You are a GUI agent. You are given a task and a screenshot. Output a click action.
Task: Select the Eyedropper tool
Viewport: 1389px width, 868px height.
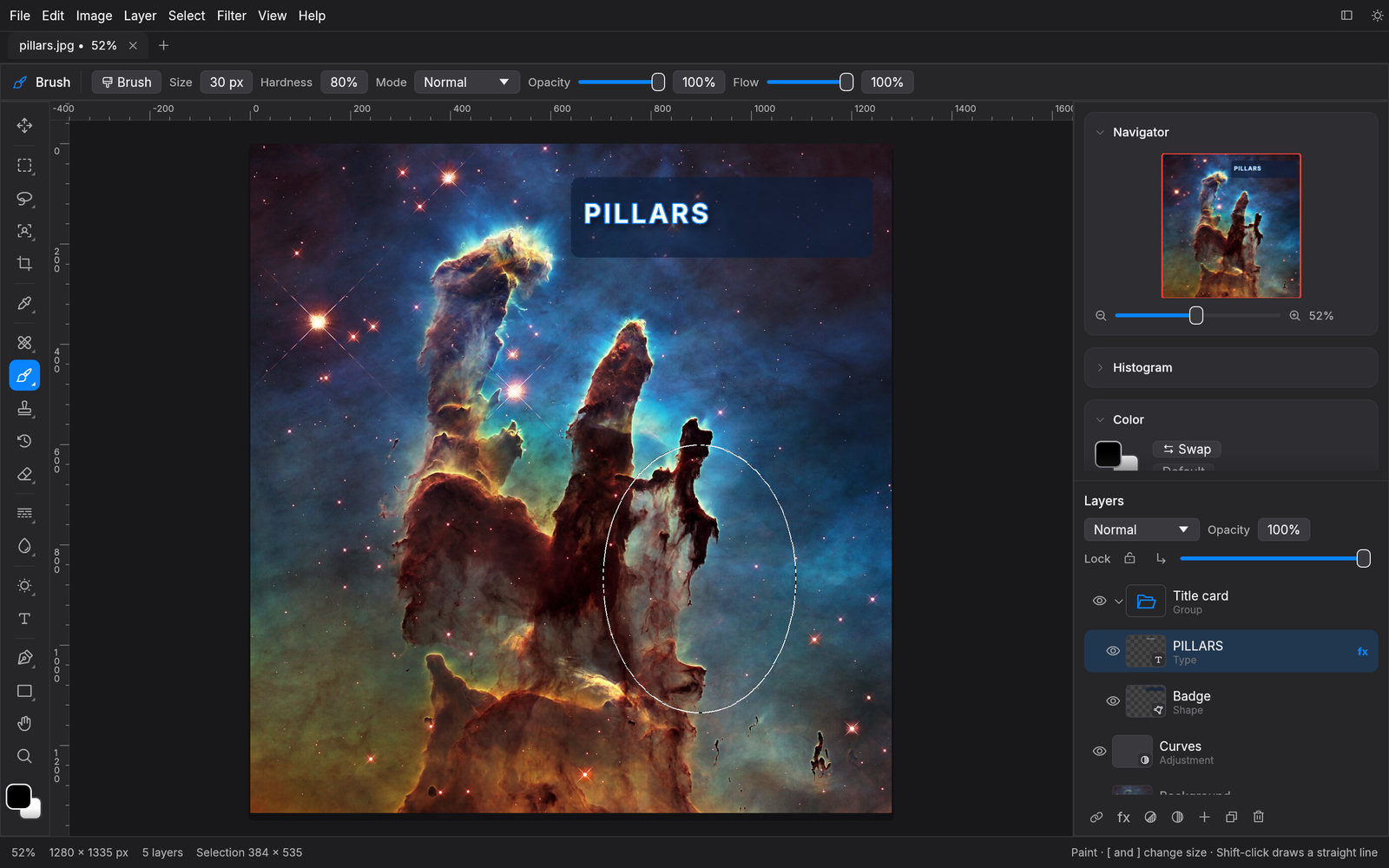click(x=24, y=304)
